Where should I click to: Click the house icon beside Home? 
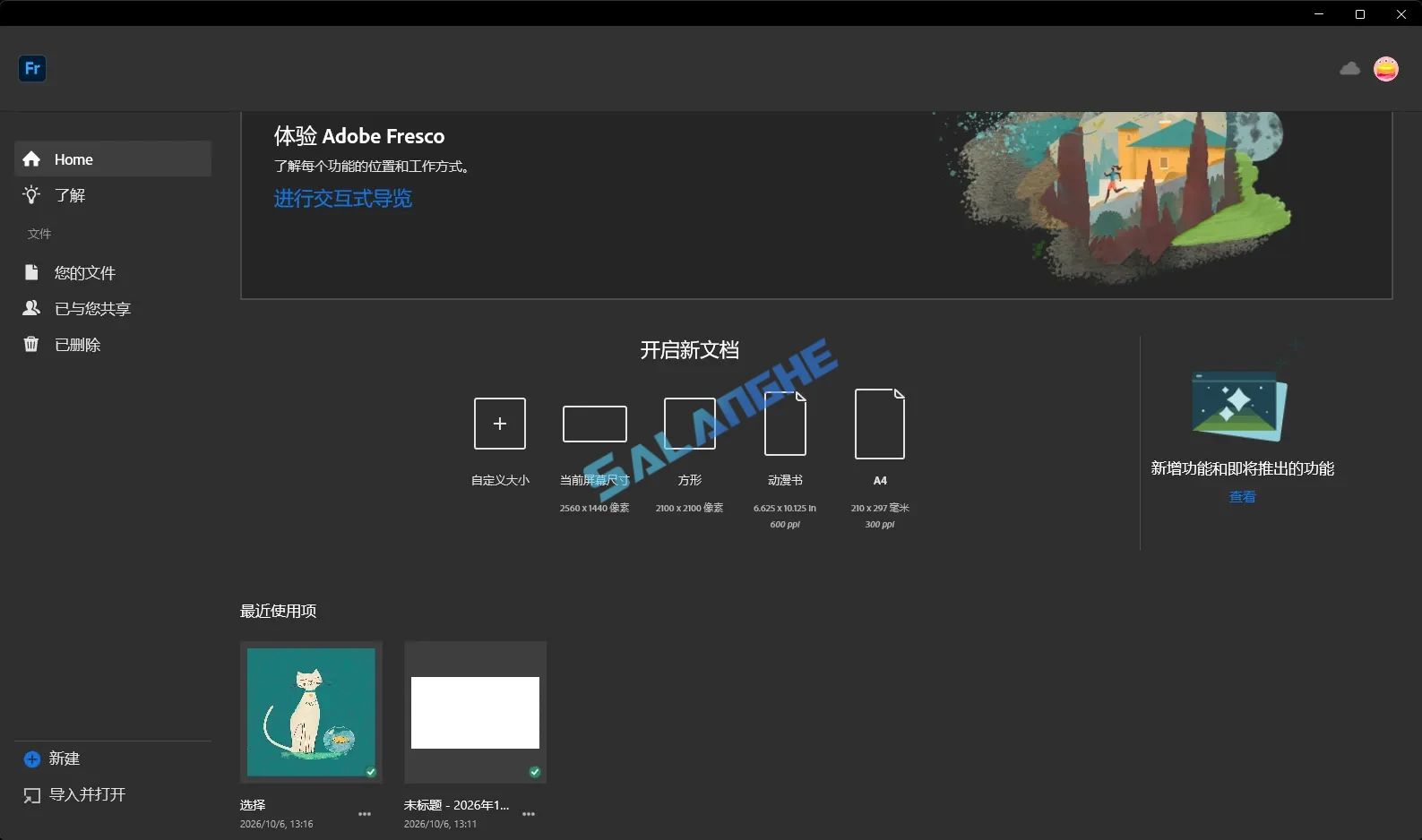point(31,159)
